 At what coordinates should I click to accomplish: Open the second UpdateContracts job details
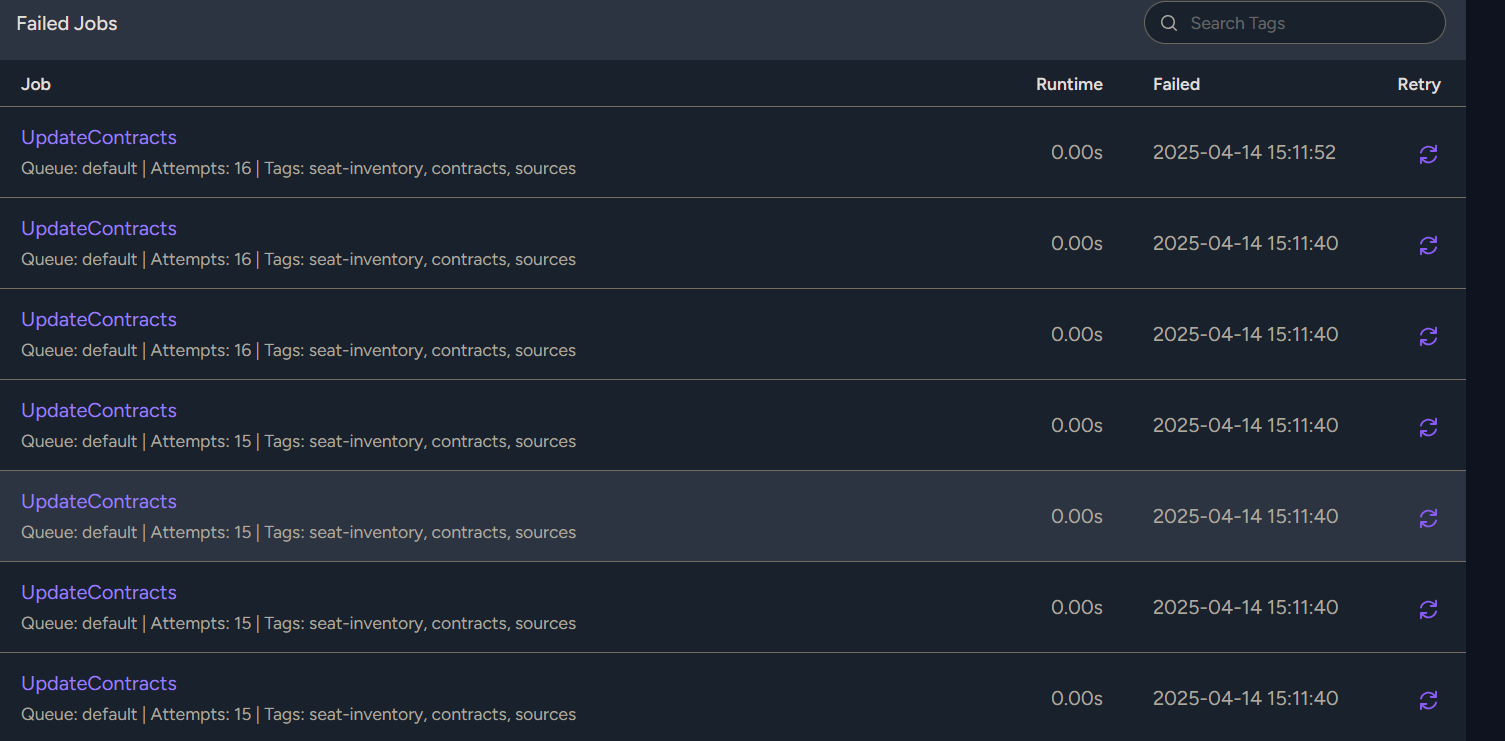99,229
